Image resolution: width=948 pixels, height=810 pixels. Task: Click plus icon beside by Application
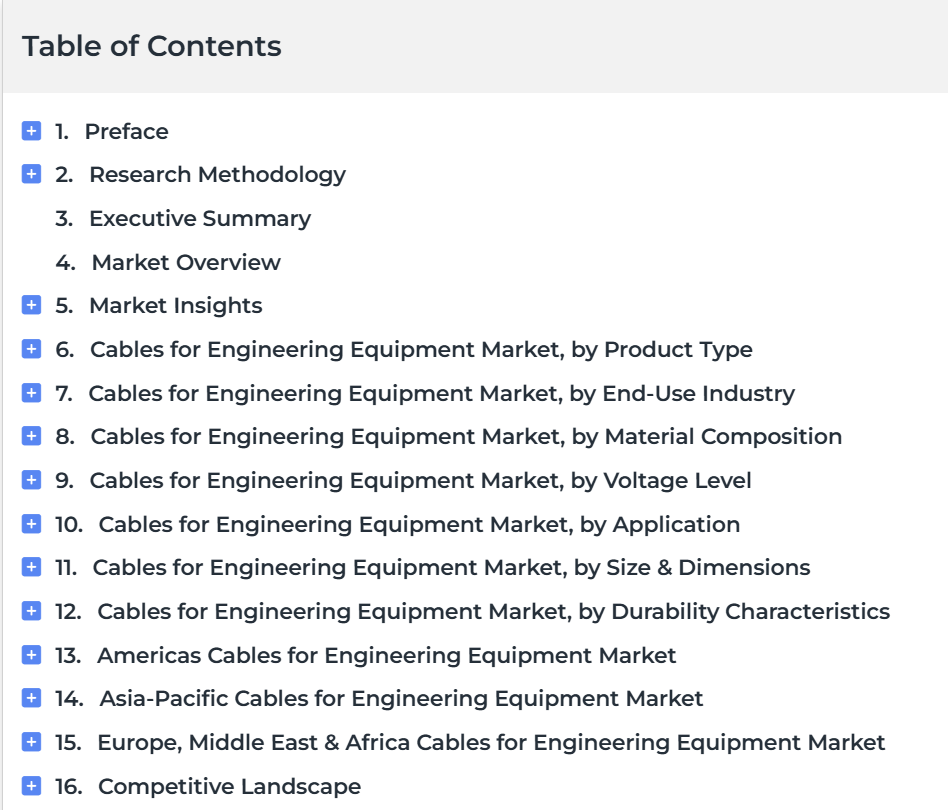point(31,524)
